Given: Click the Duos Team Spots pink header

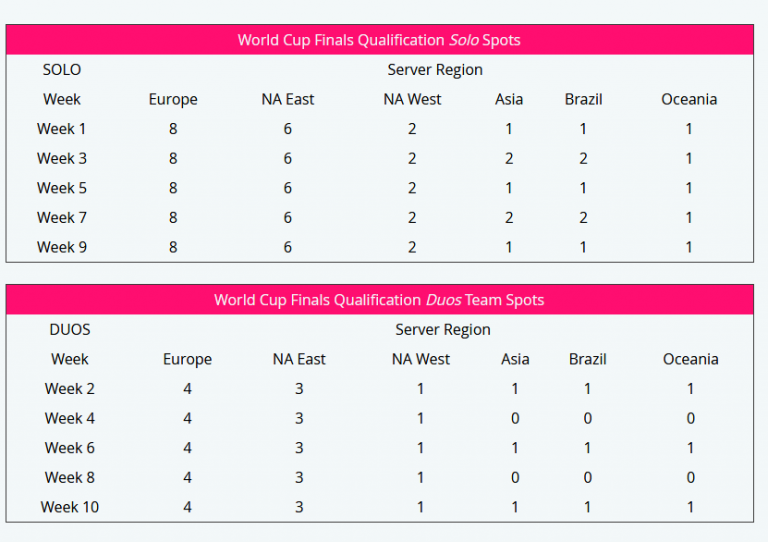Looking at the screenshot, I should (x=379, y=300).
